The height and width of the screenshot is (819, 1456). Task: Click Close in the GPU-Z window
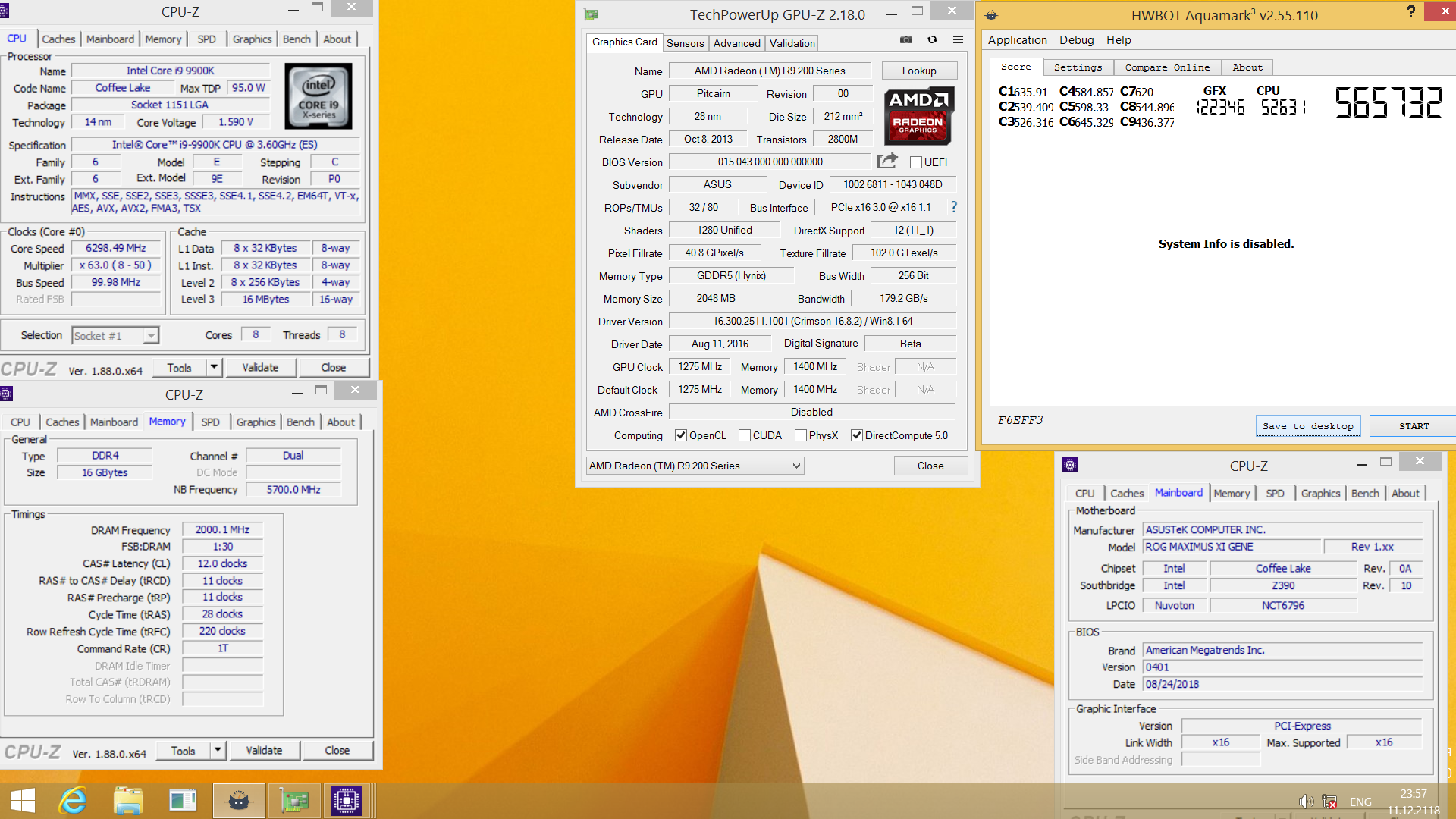coord(930,466)
